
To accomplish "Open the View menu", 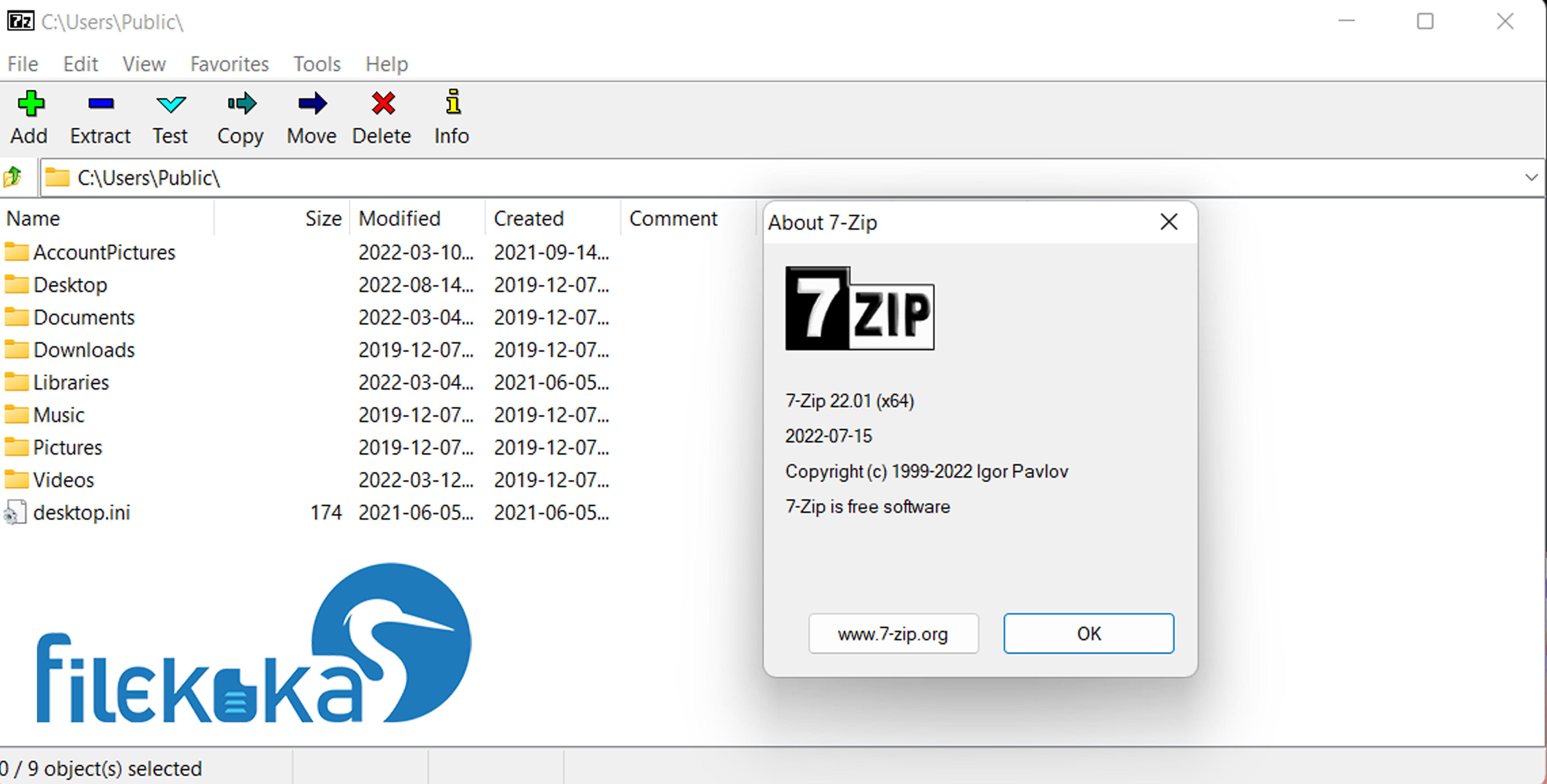I will 144,64.
